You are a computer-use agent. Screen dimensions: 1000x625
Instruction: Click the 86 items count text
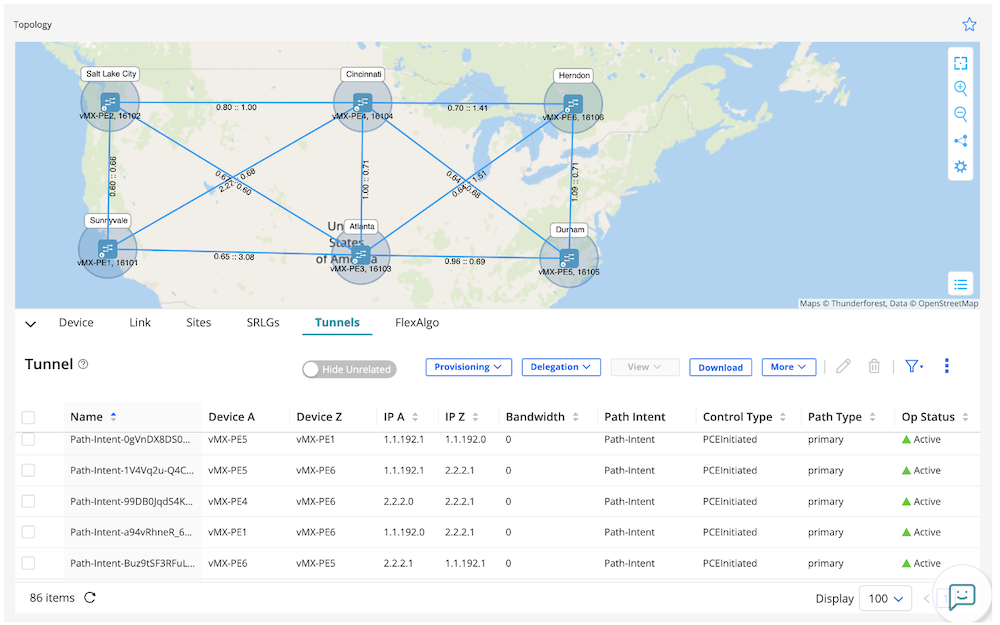pyautogui.click(x=52, y=598)
